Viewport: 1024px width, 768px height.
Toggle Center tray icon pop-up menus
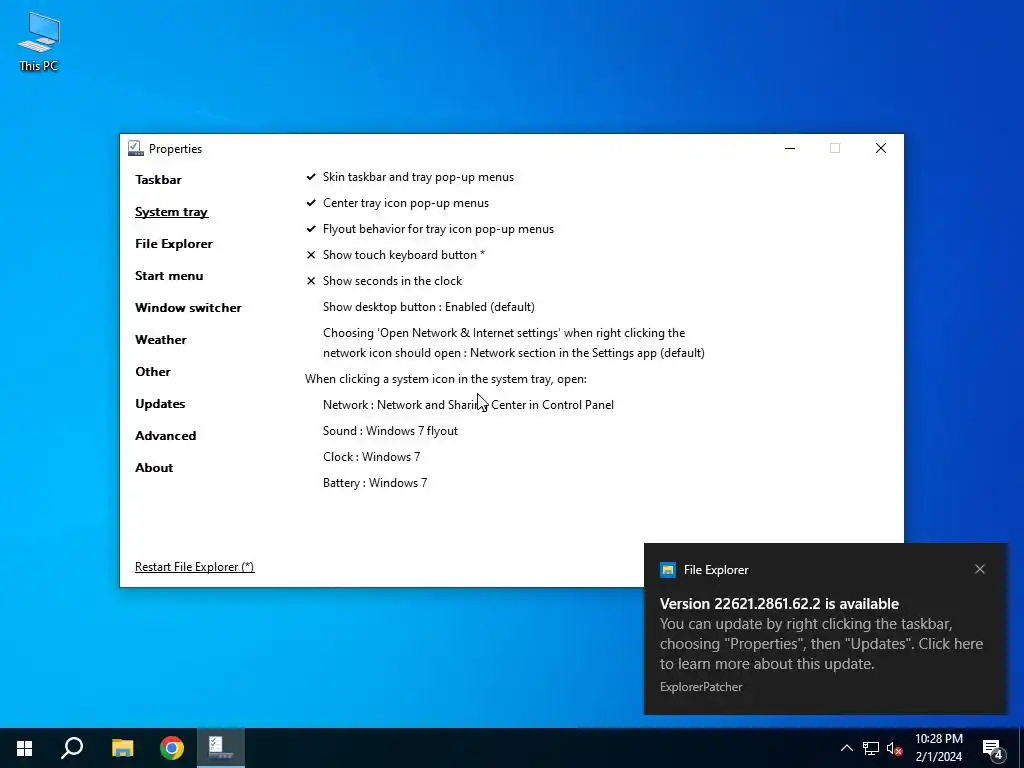397,203
